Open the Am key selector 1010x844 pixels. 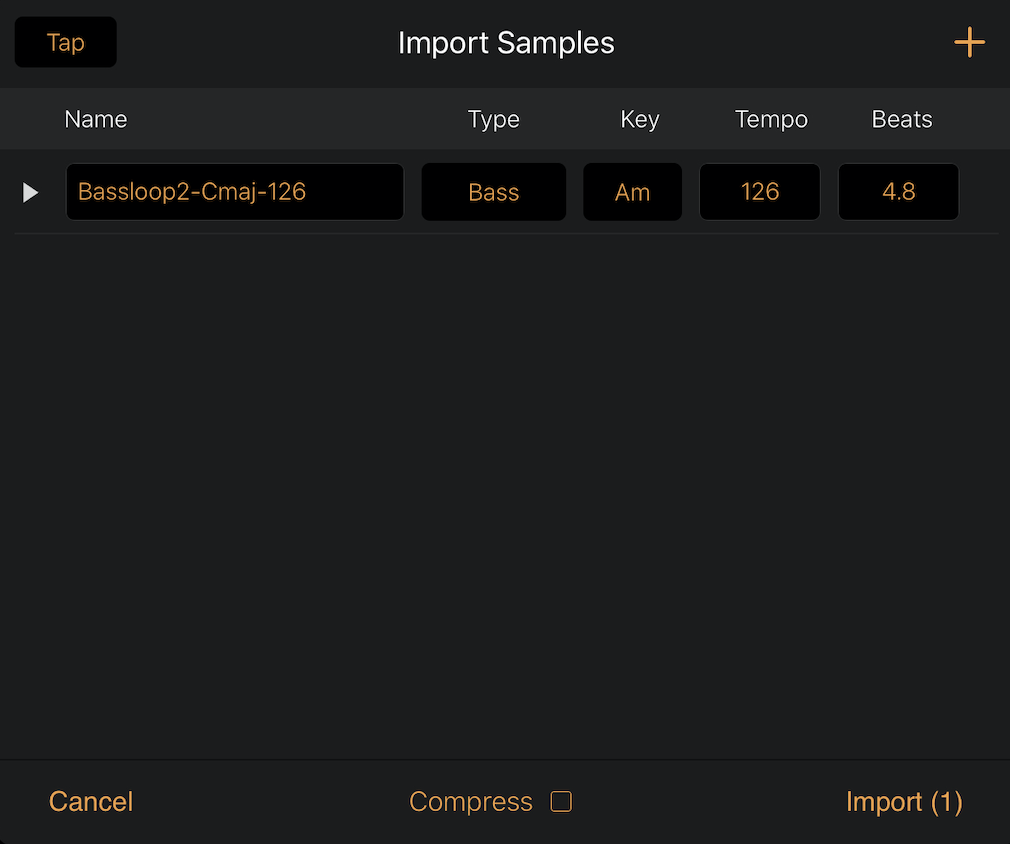point(632,192)
